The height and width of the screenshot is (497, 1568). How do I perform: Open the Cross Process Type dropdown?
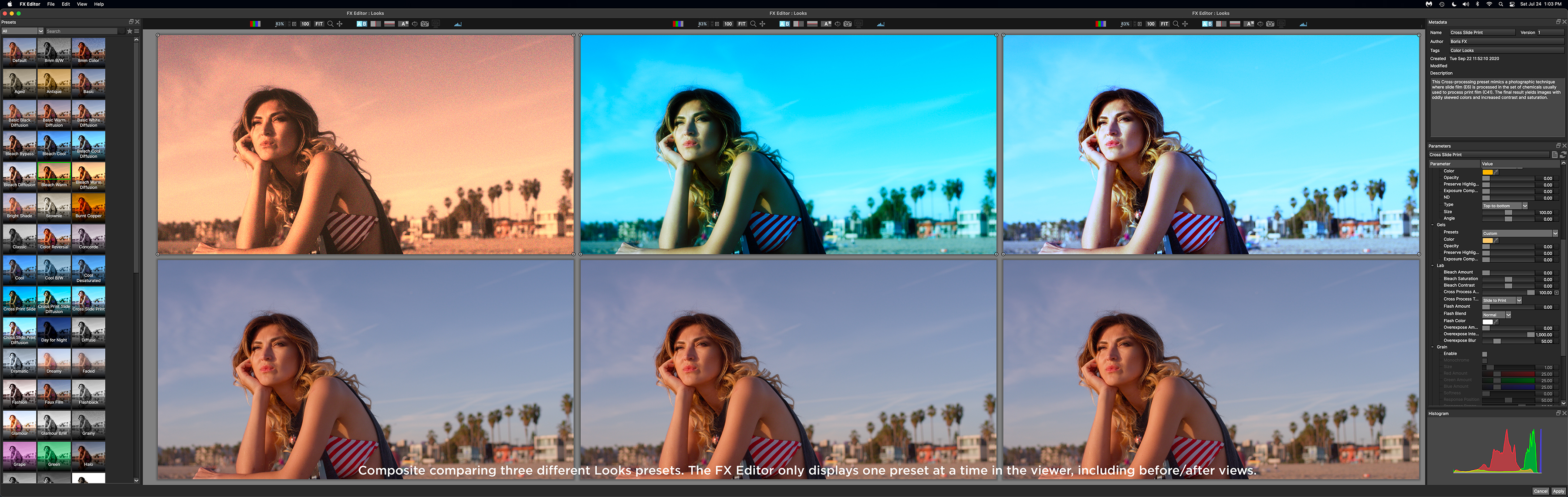tap(1502, 300)
